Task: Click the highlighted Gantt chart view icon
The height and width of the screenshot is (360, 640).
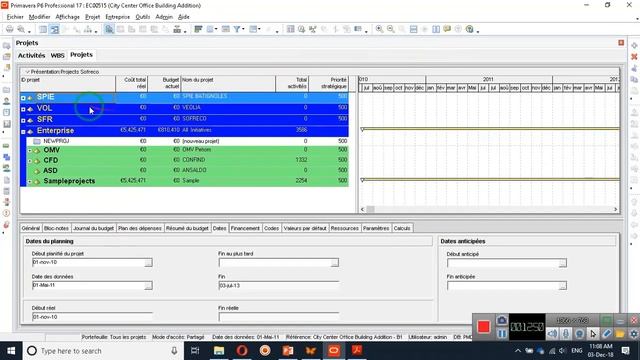Action: tap(54, 29)
